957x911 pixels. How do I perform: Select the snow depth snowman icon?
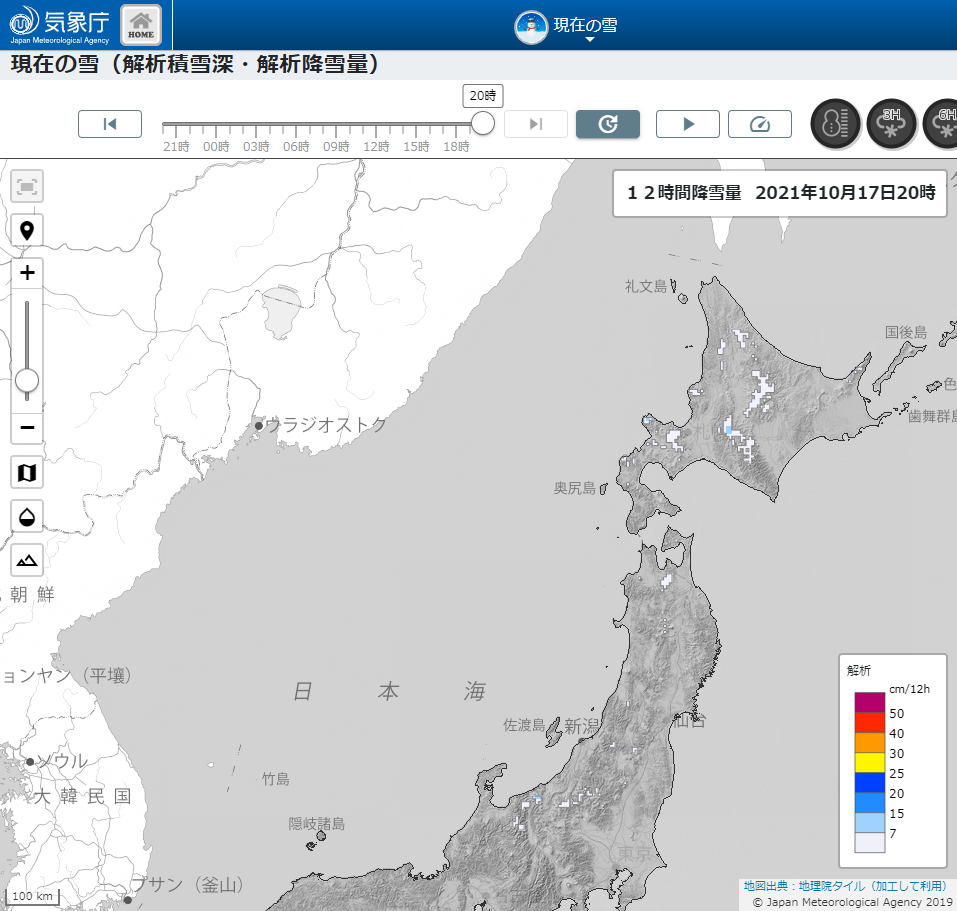click(x=835, y=124)
